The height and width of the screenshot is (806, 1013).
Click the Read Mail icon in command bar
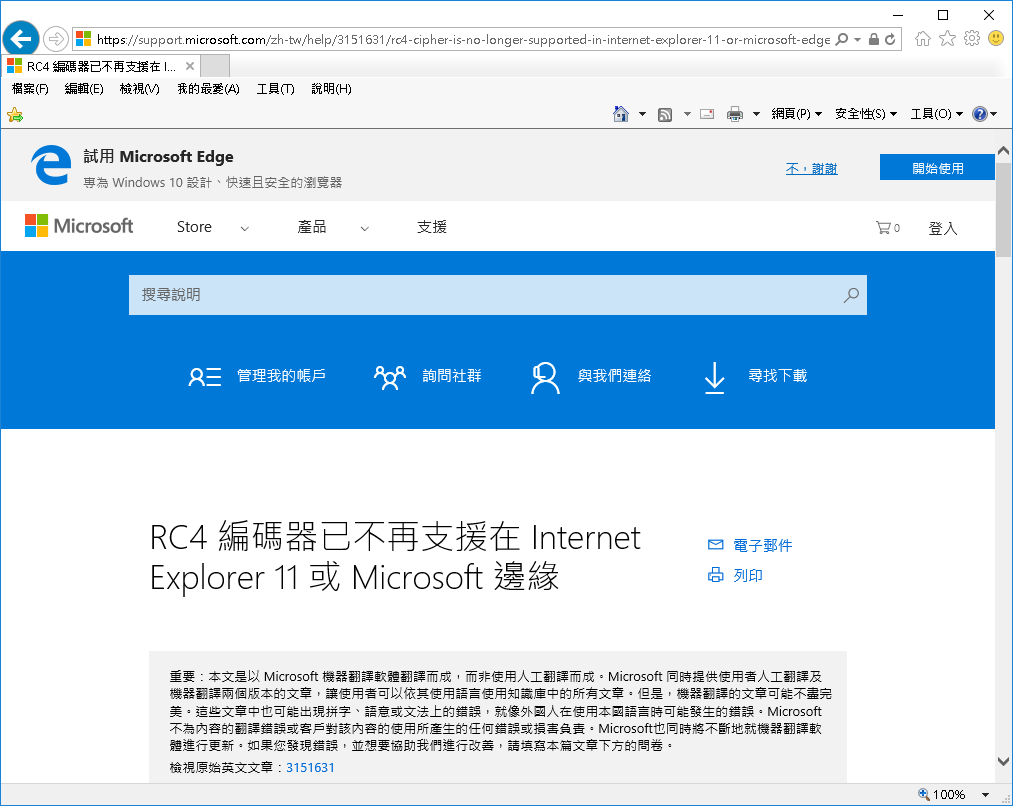click(707, 114)
